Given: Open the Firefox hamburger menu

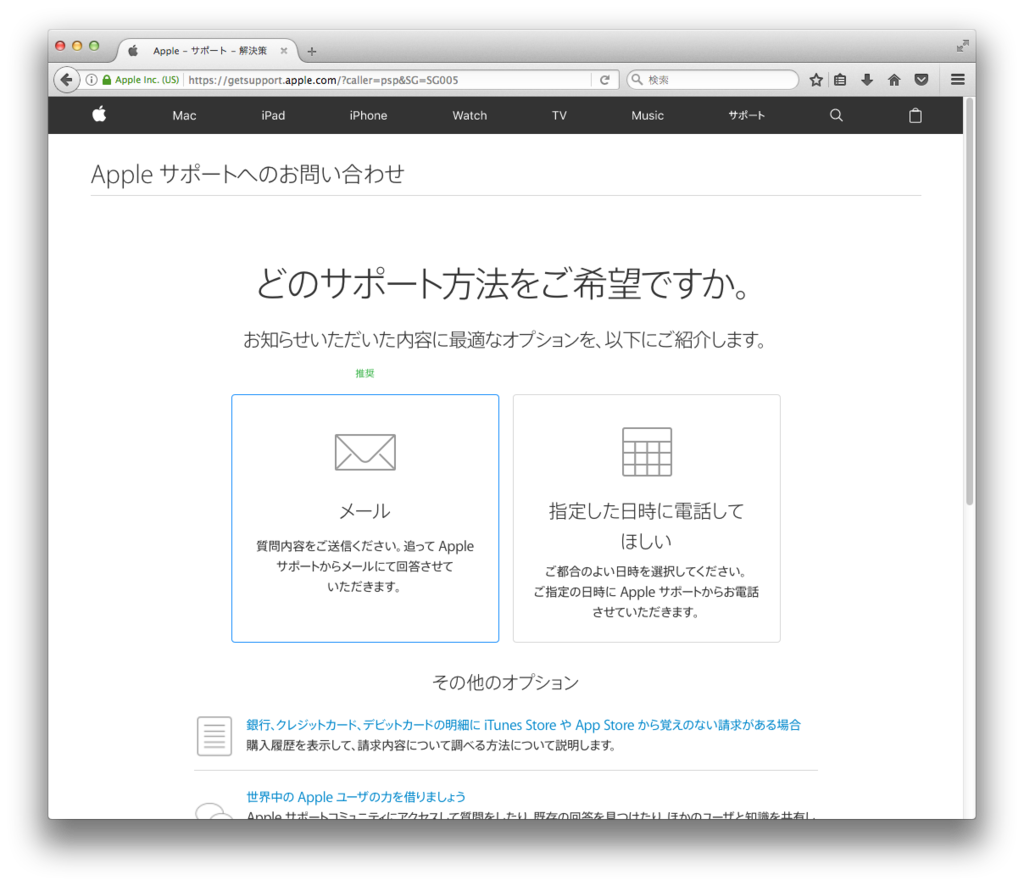Looking at the screenshot, I should 957,80.
